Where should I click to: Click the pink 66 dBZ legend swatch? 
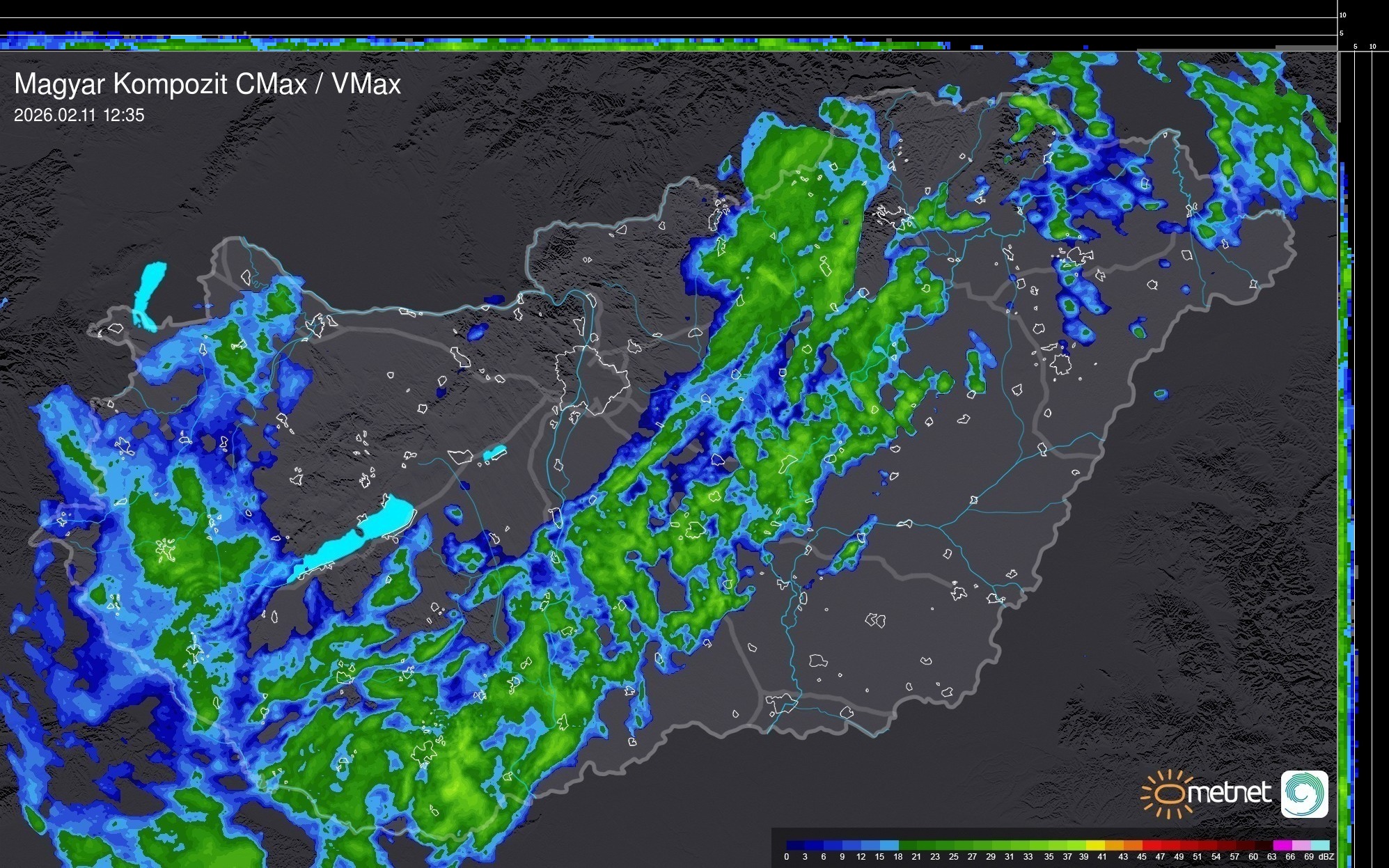tap(1302, 845)
